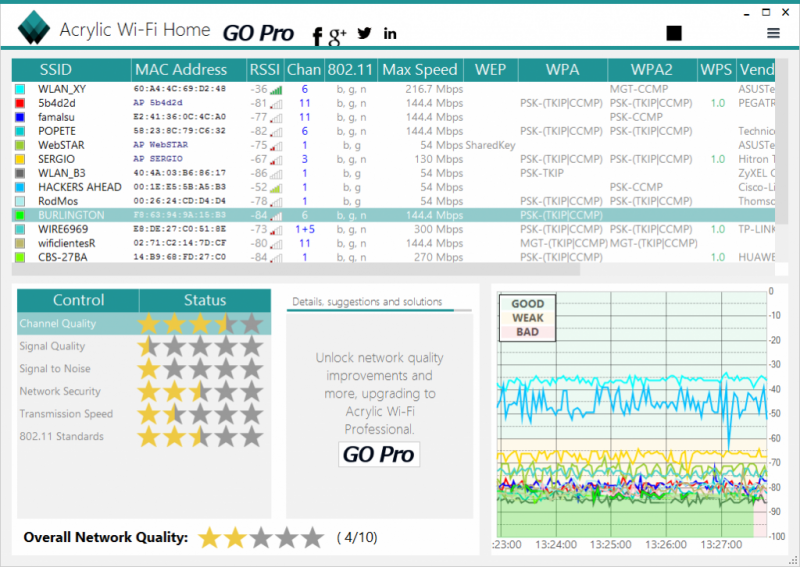The height and width of the screenshot is (567, 800).
Task: Select the WIRE6969 network name
Action: coord(63,230)
